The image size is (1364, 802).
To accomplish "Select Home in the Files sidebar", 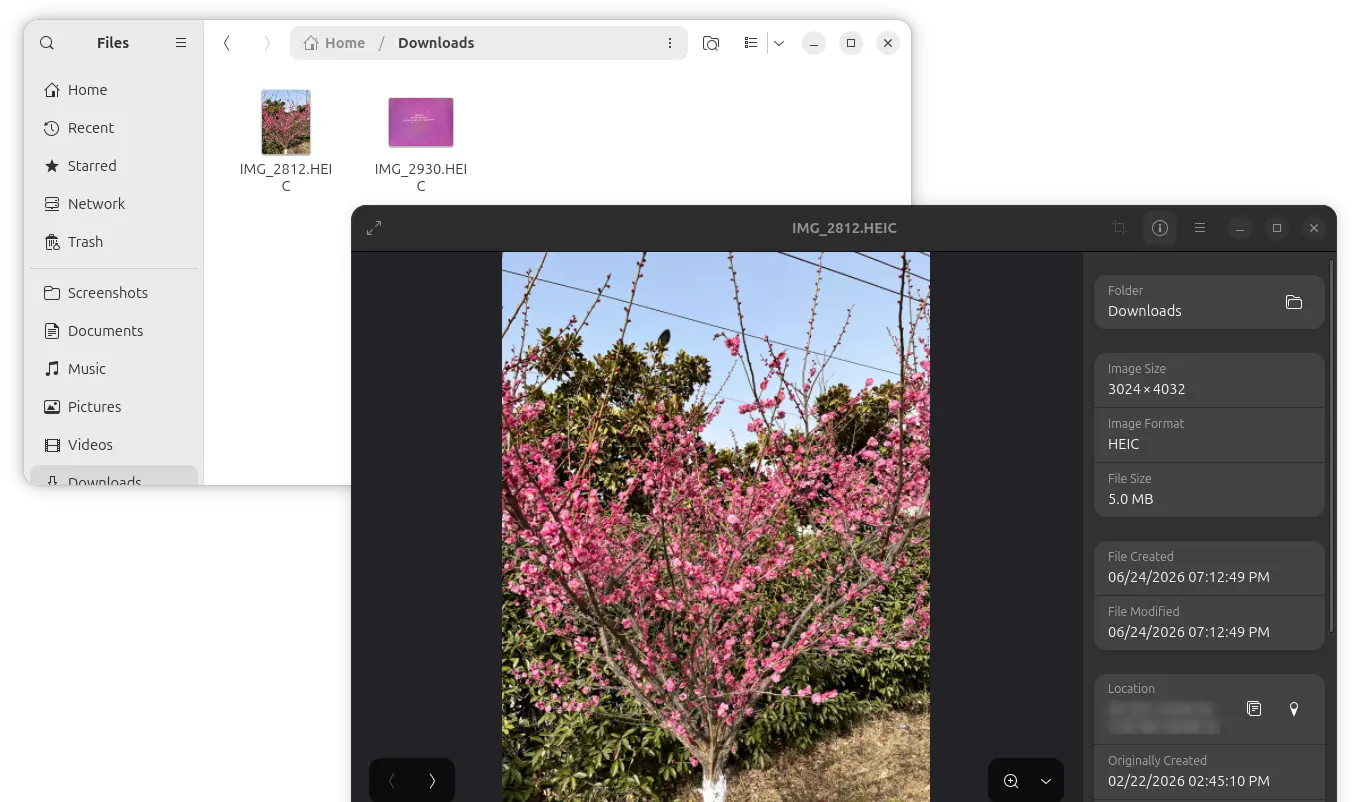I will pyautogui.click(x=114, y=90).
